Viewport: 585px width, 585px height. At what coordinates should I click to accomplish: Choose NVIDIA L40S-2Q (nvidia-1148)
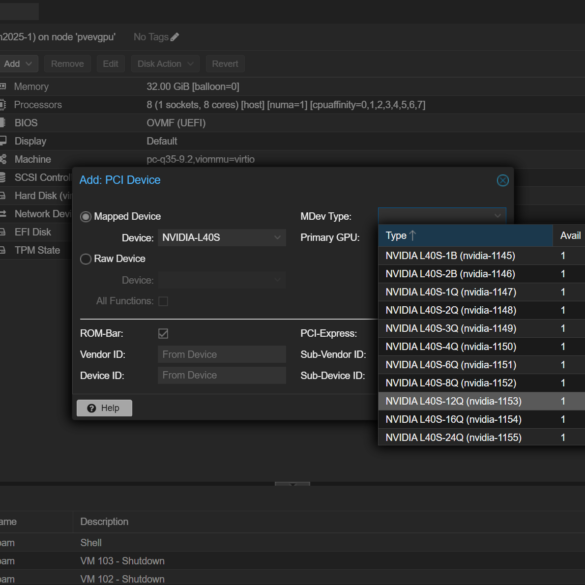click(482, 310)
